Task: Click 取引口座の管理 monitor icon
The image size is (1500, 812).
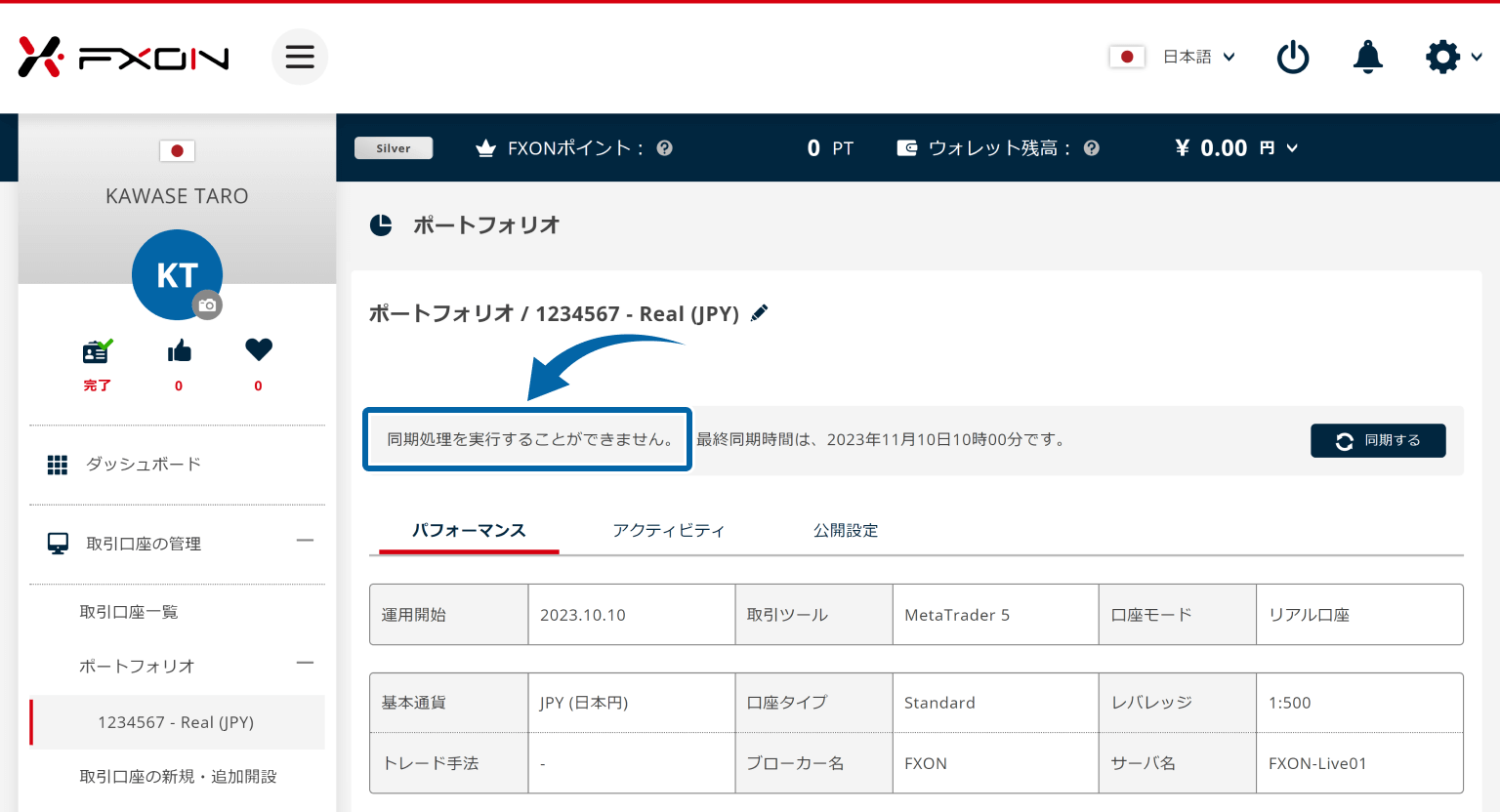Action: click(x=59, y=544)
